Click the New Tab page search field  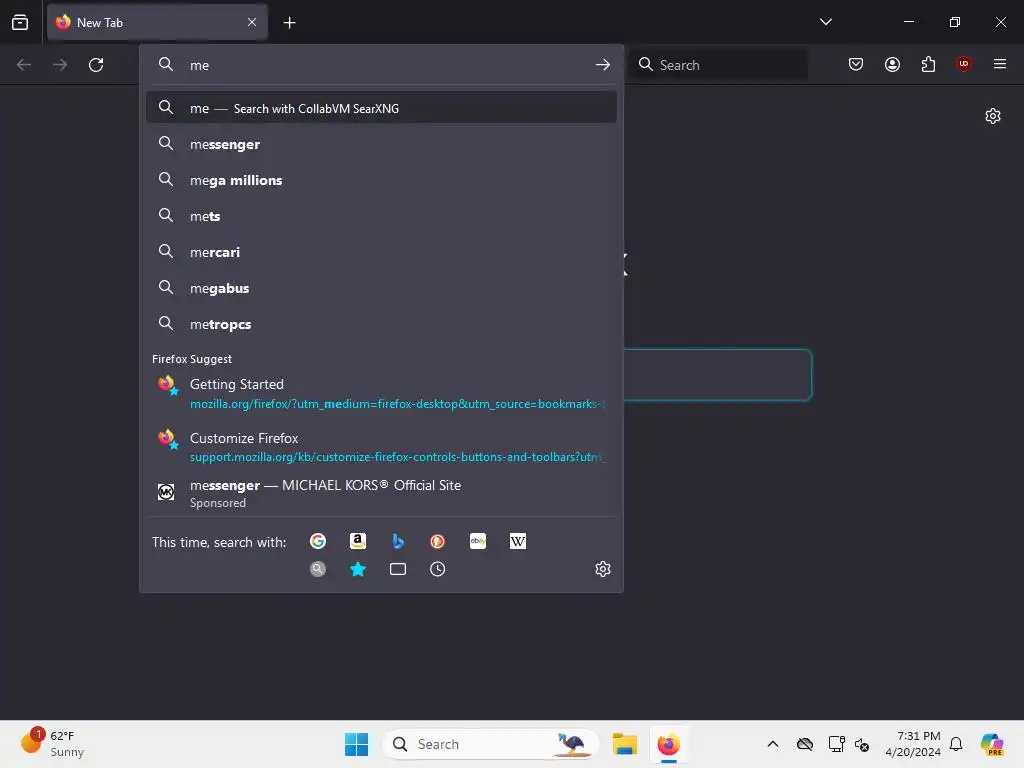click(717, 375)
